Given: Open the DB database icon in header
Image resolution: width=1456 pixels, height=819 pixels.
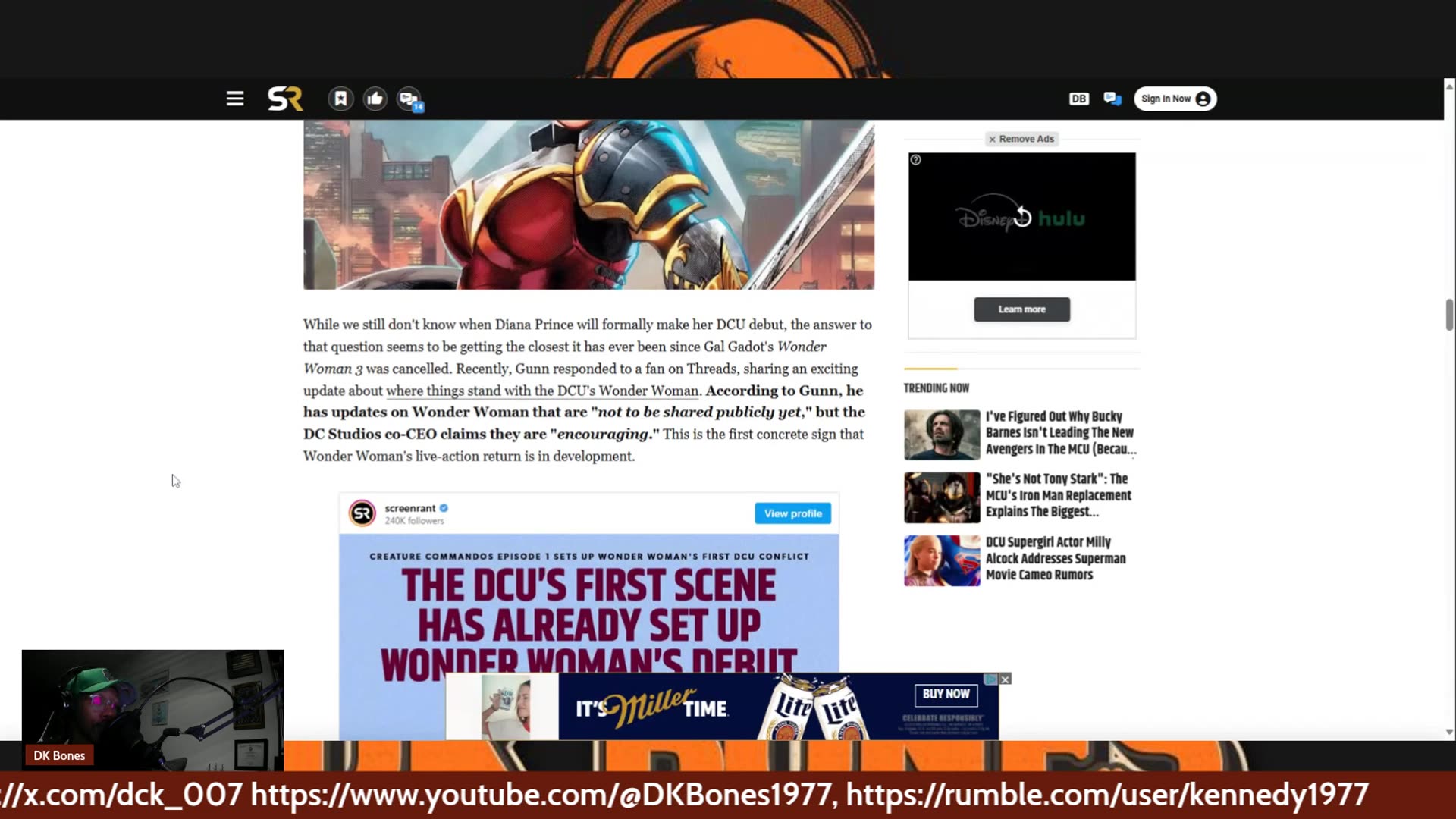Looking at the screenshot, I should coord(1078,99).
